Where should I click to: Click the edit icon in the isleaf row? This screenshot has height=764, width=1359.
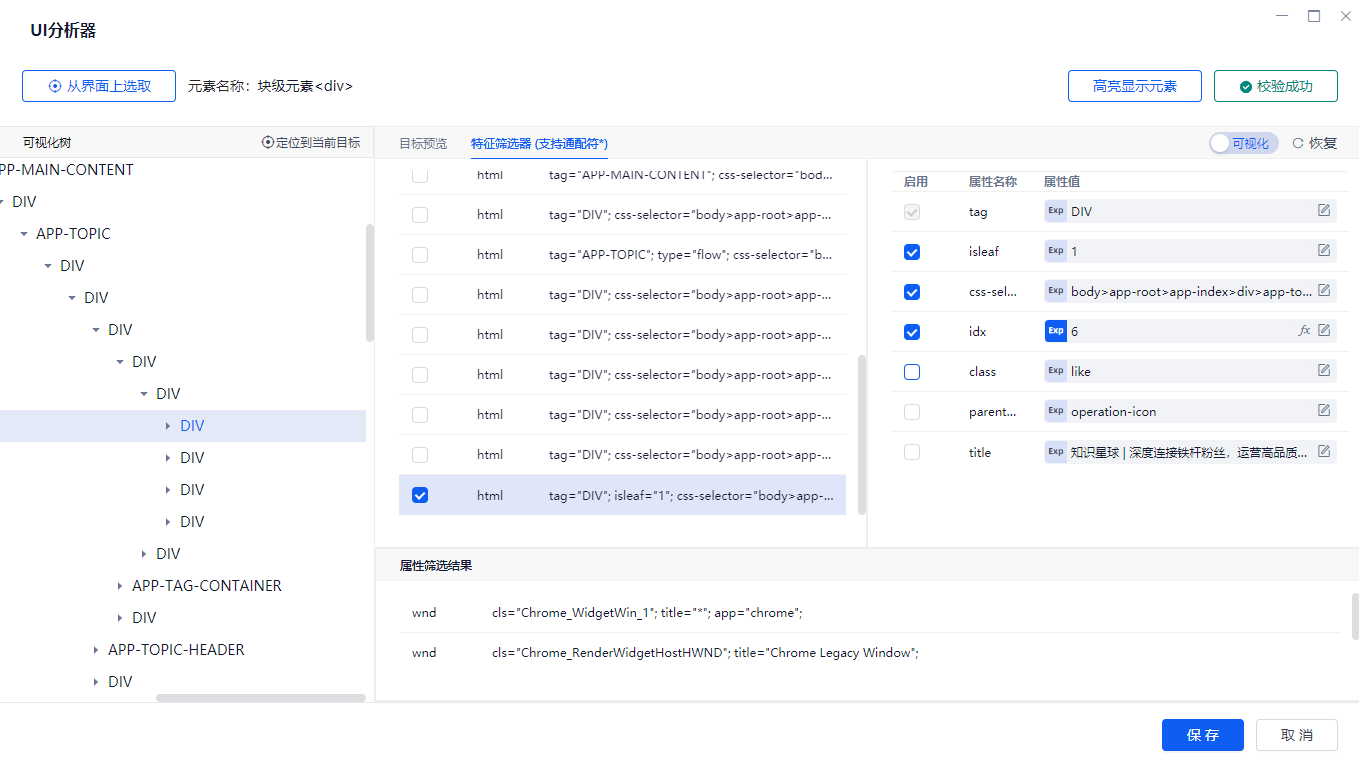(1324, 250)
